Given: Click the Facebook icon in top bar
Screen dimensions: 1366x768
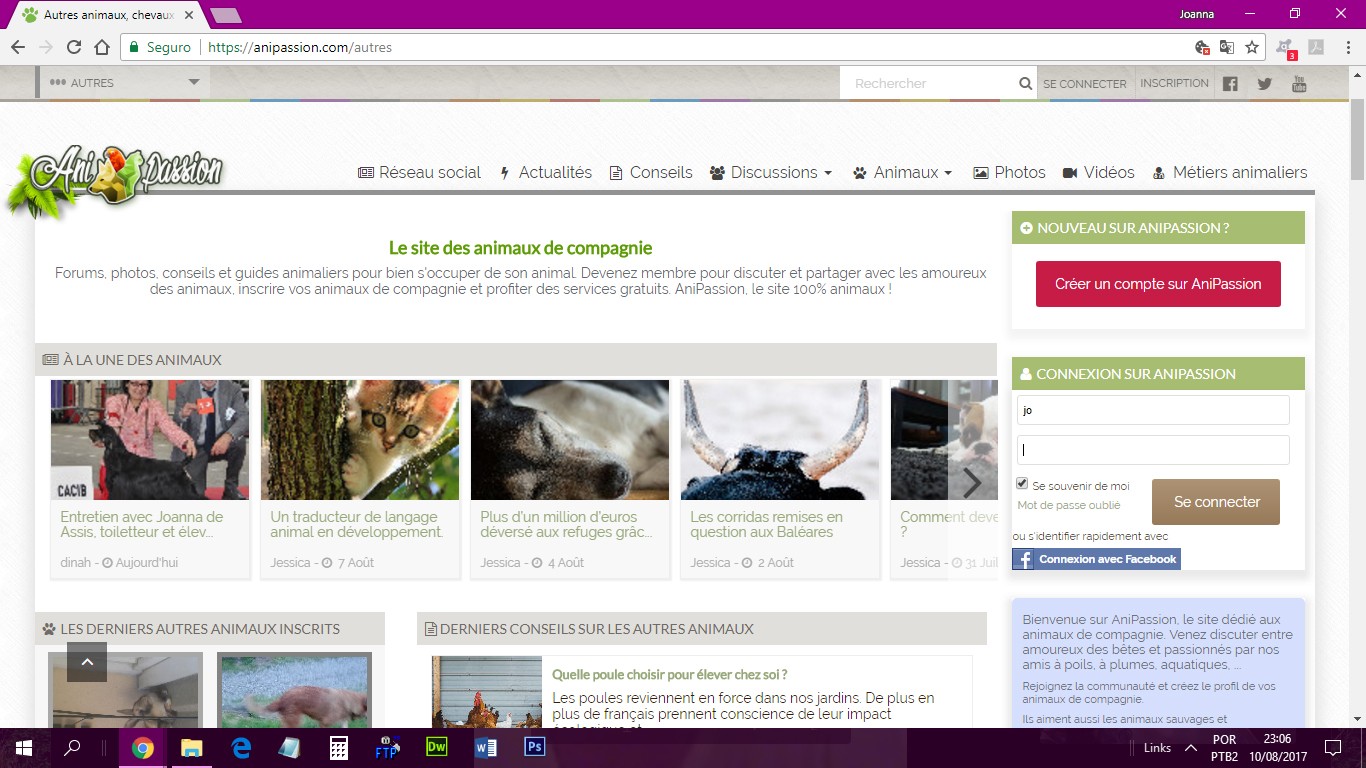Looking at the screenshot, I should click(x=1230, y=84).
